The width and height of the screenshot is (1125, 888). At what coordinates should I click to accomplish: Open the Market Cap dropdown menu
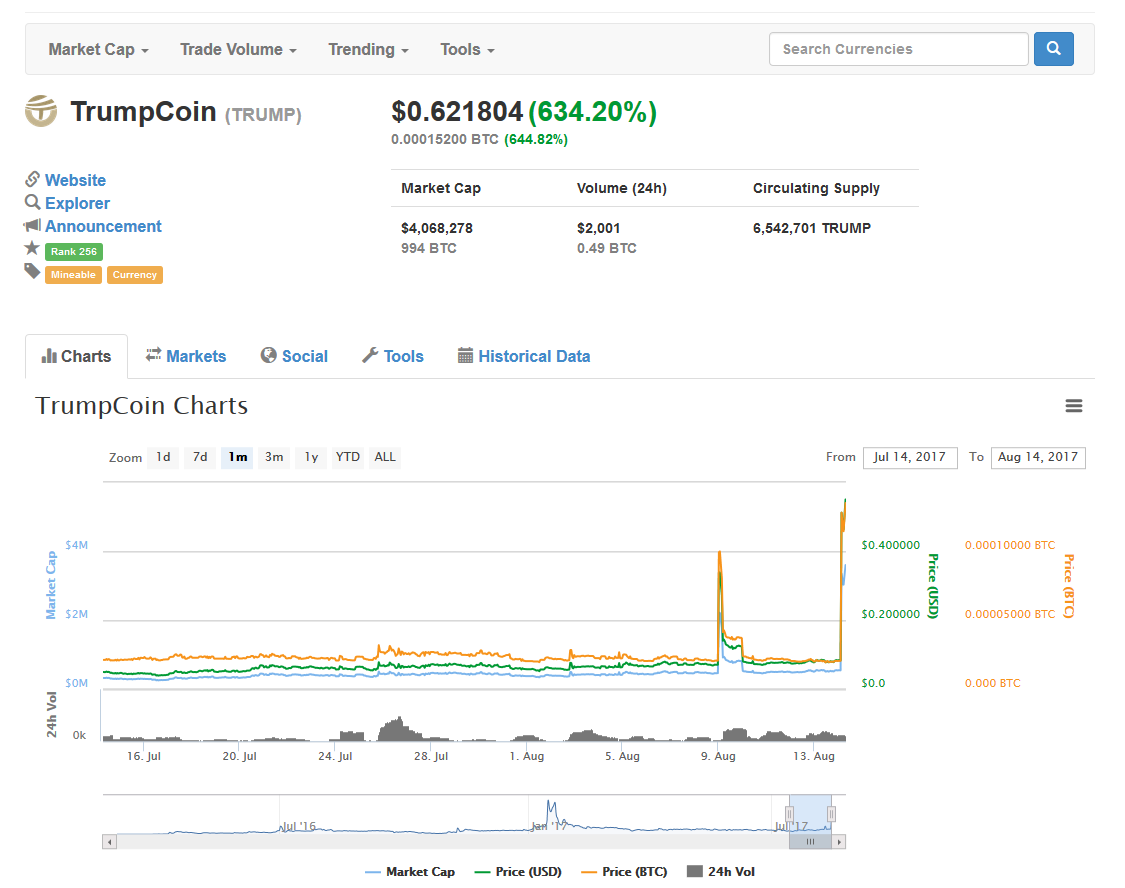(98, 49)
